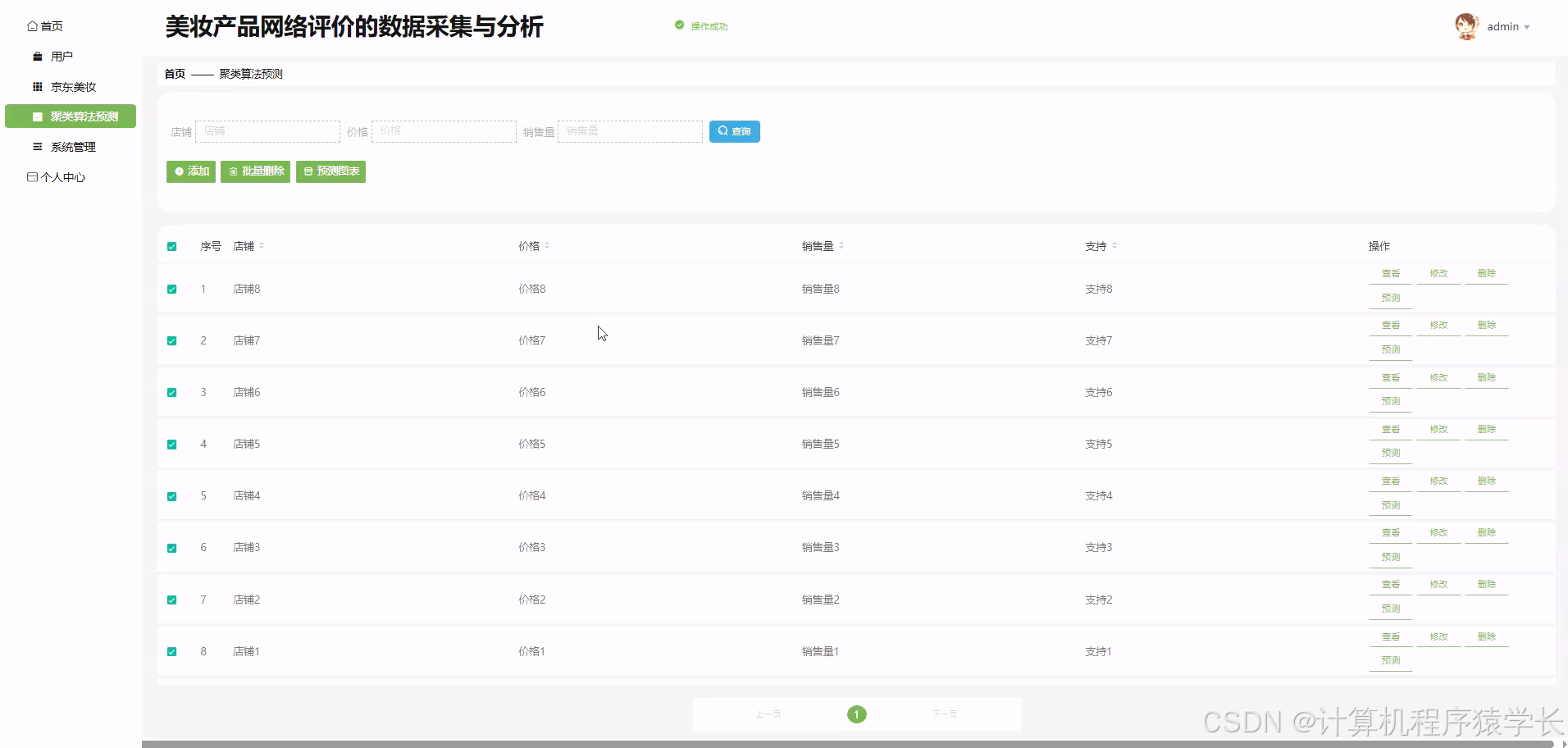This screenshot has height=748, width=1568.
Task: Click the 价格8 table cell
Action: pos(532,289)
